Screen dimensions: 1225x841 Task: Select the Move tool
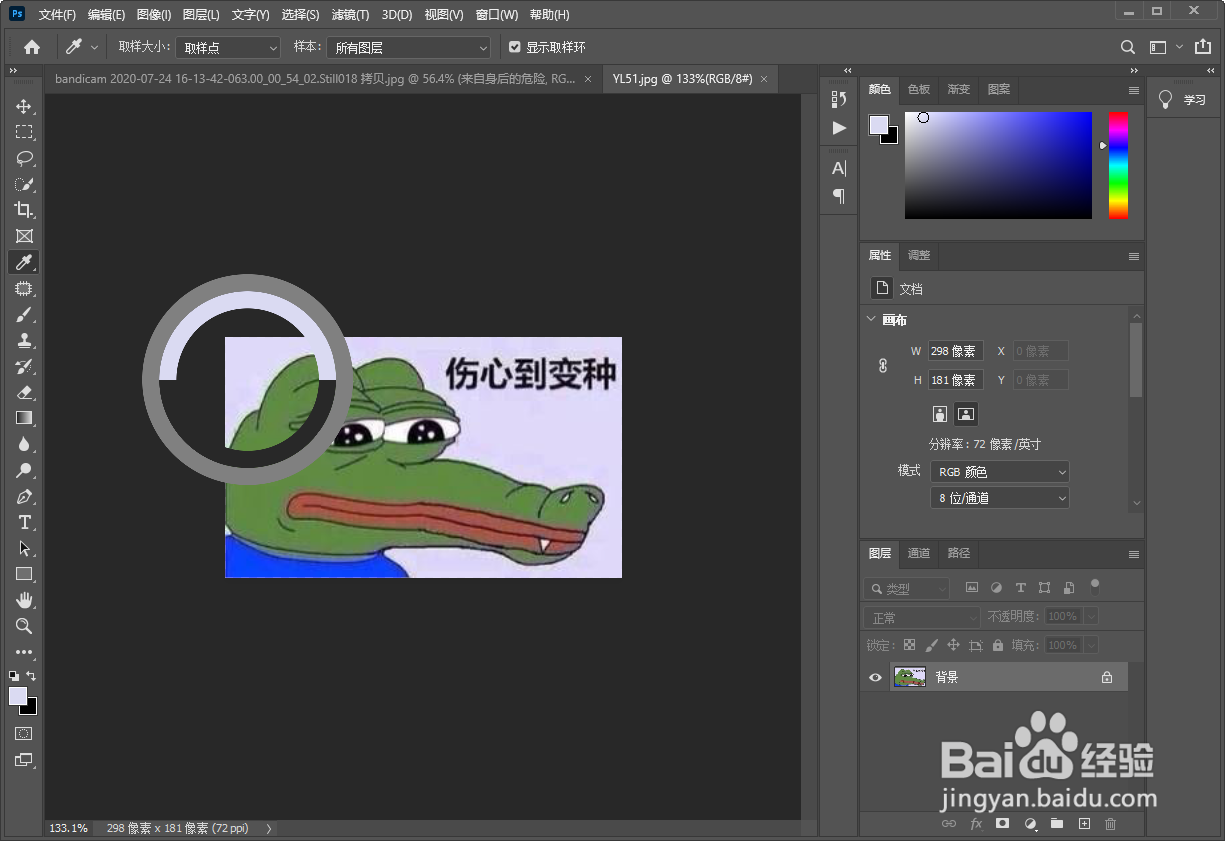pyautogui.click(x=24, y=106)
